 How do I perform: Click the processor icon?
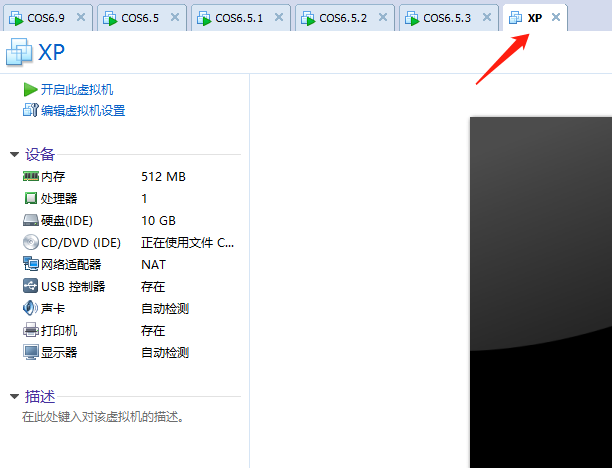pyautogui.click(x=31, y=198)
